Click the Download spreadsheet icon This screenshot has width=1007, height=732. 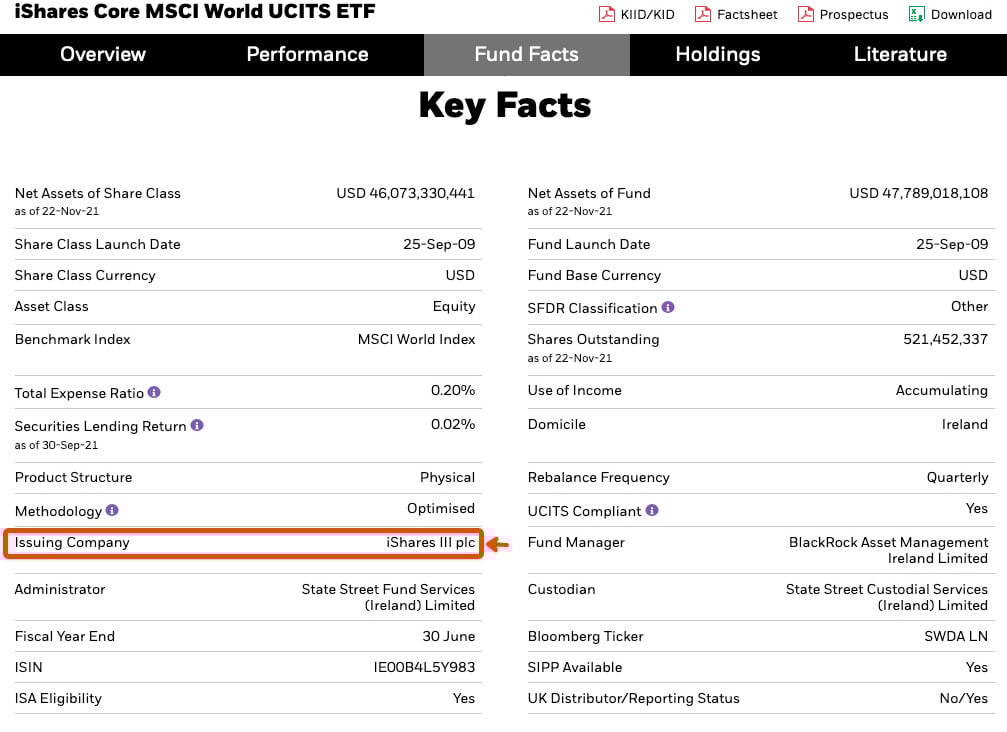[916, 14]
